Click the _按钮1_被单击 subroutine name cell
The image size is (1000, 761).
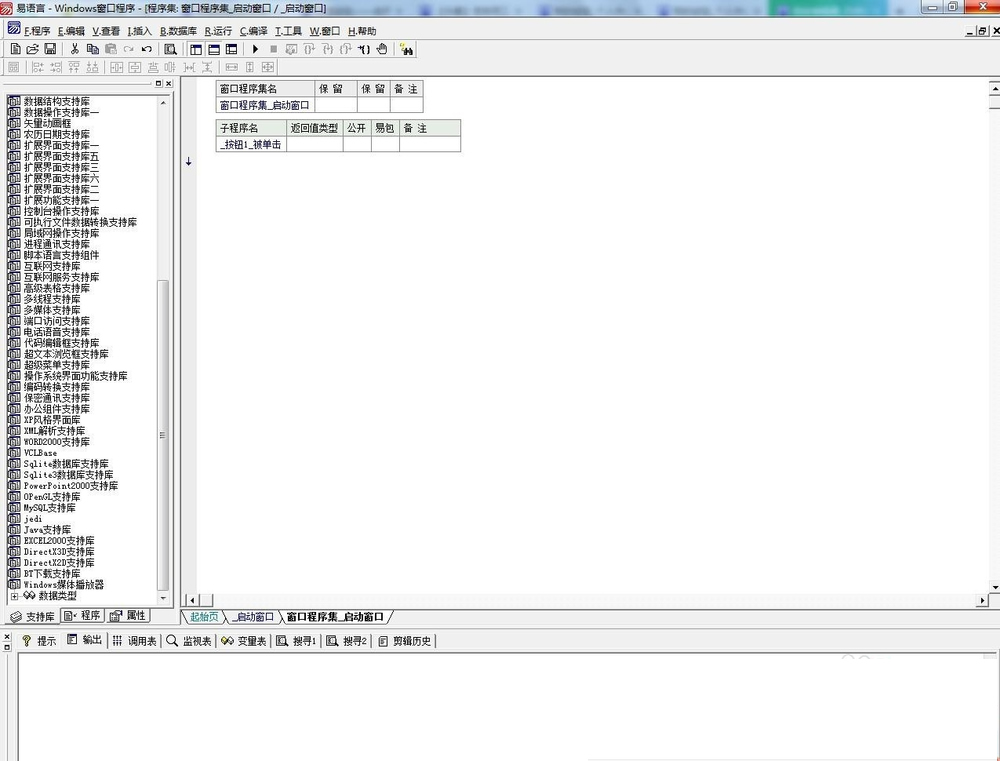coord(251,144)
